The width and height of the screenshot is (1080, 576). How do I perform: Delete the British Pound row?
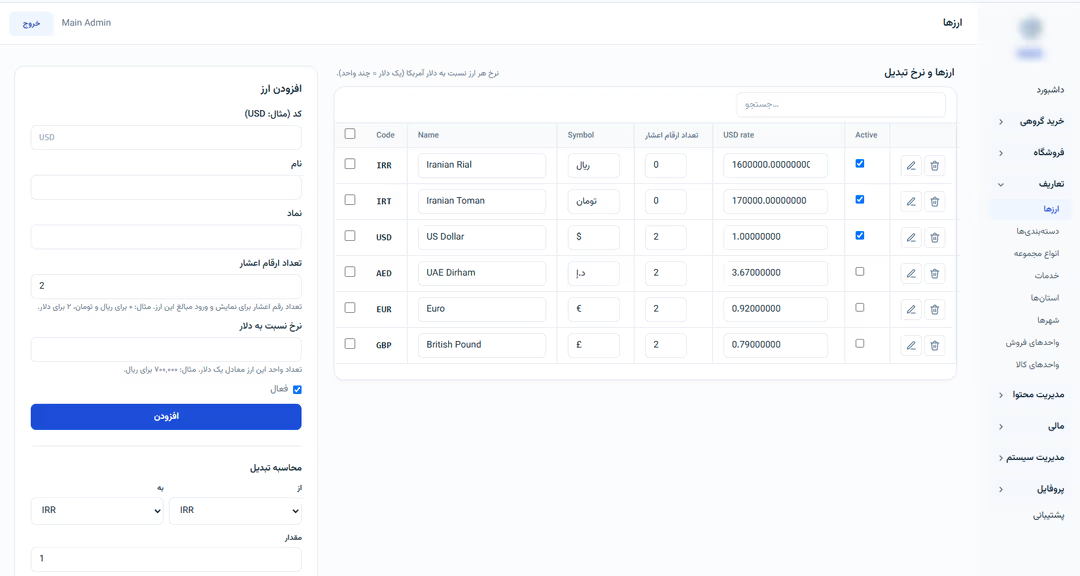coord(935,345)
